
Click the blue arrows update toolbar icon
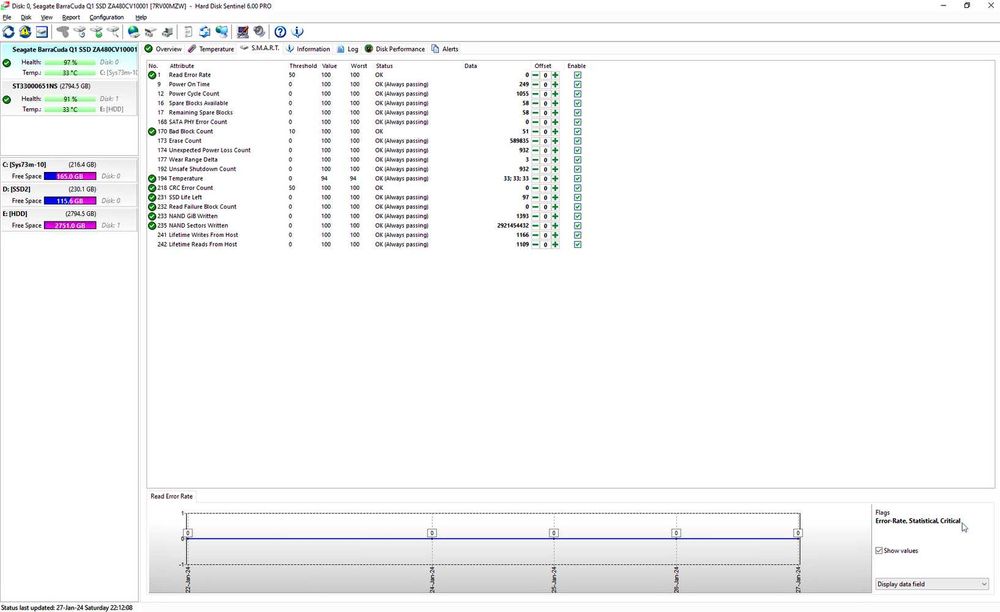(205, 31)
